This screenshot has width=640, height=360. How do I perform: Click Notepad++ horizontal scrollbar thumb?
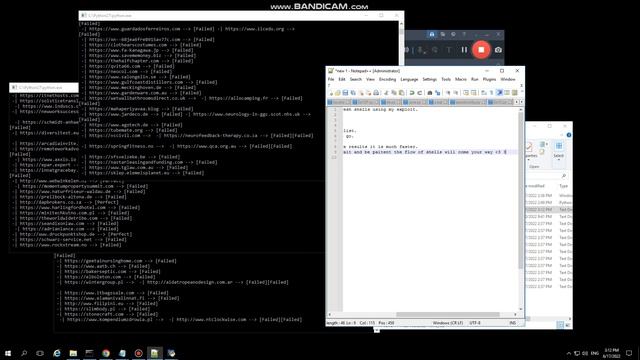(x=448, y=315)
